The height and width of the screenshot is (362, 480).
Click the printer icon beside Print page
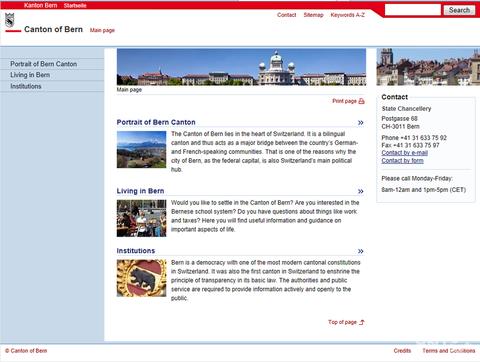(x=361, y=101)
